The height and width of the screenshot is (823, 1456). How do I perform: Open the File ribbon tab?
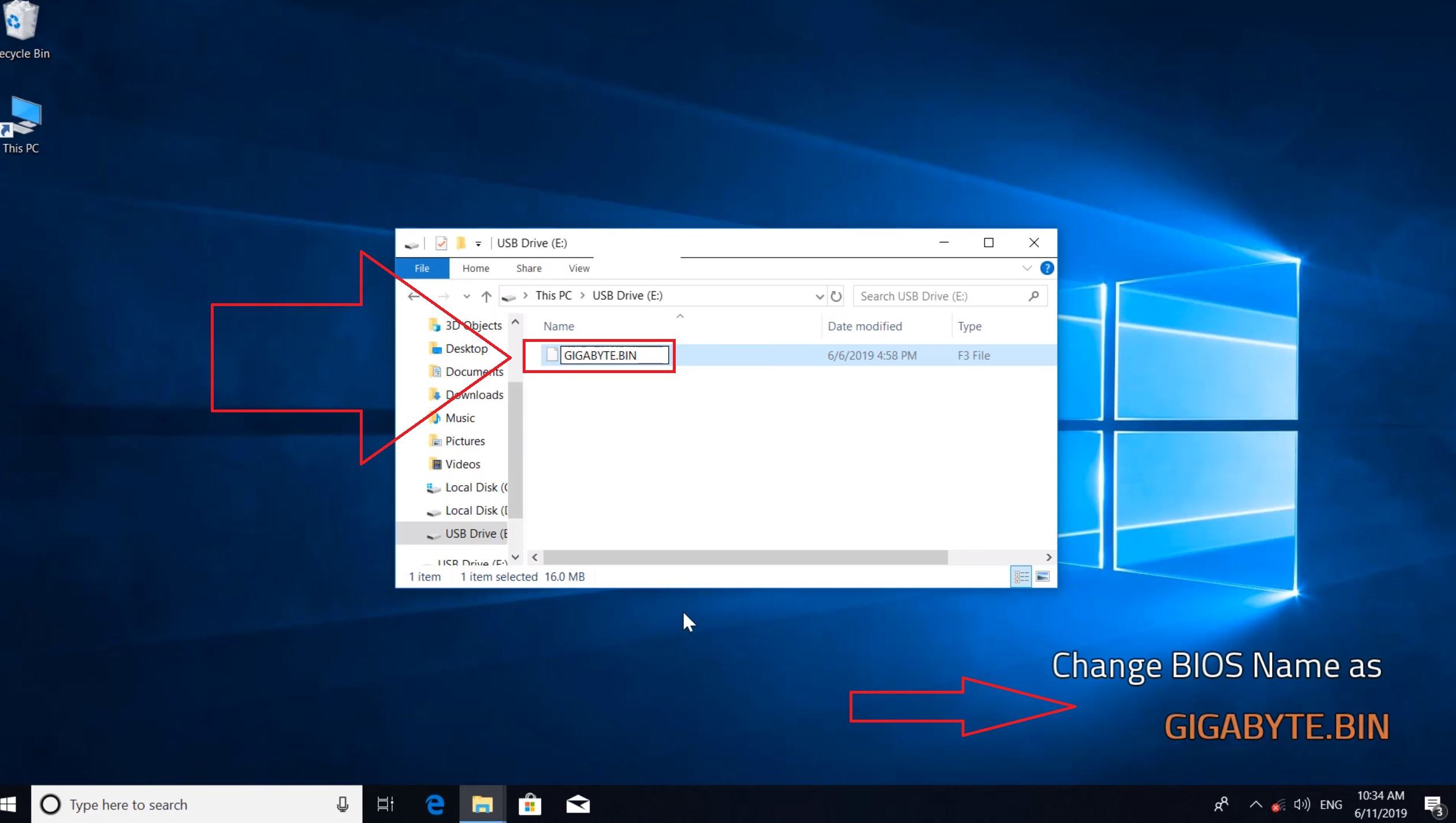coord(422,268)
